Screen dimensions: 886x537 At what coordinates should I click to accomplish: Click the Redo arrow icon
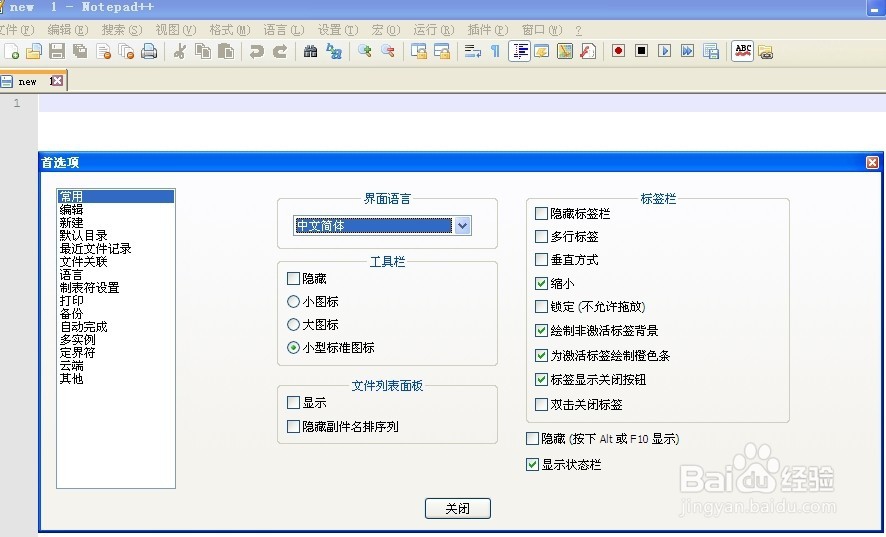(x=280, y=51)
